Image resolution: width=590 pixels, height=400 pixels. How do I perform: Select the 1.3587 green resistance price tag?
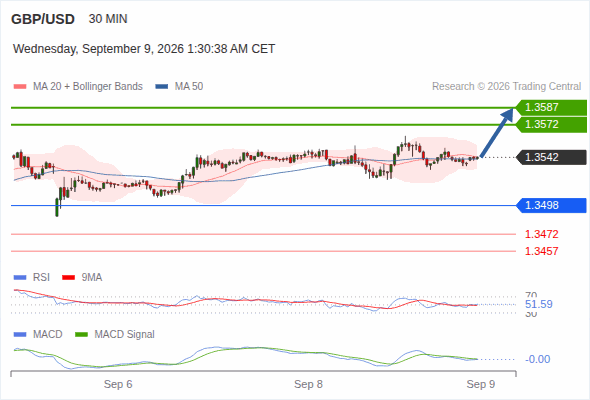click(551, 108)
